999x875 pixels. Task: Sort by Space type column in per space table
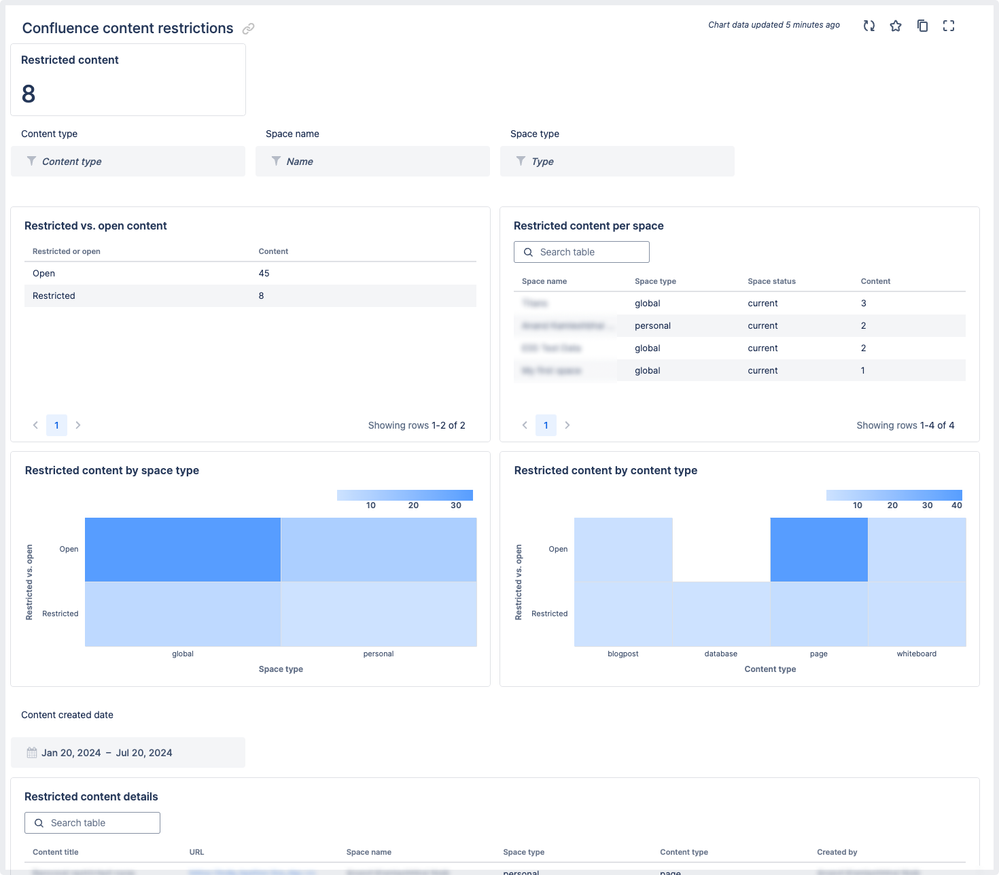655,281
